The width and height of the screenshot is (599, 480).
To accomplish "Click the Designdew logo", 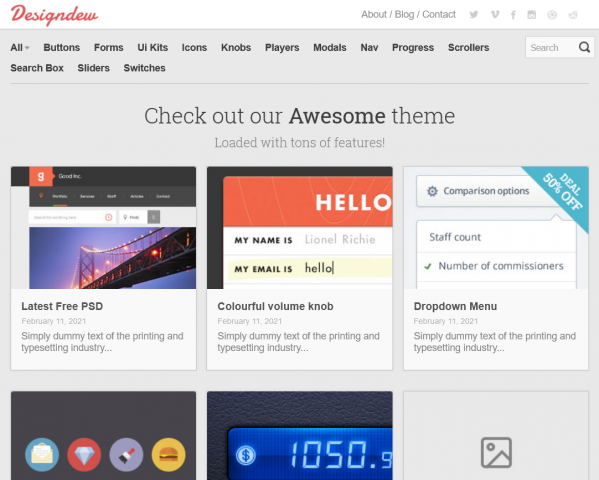I will click(x=54, y=15).
